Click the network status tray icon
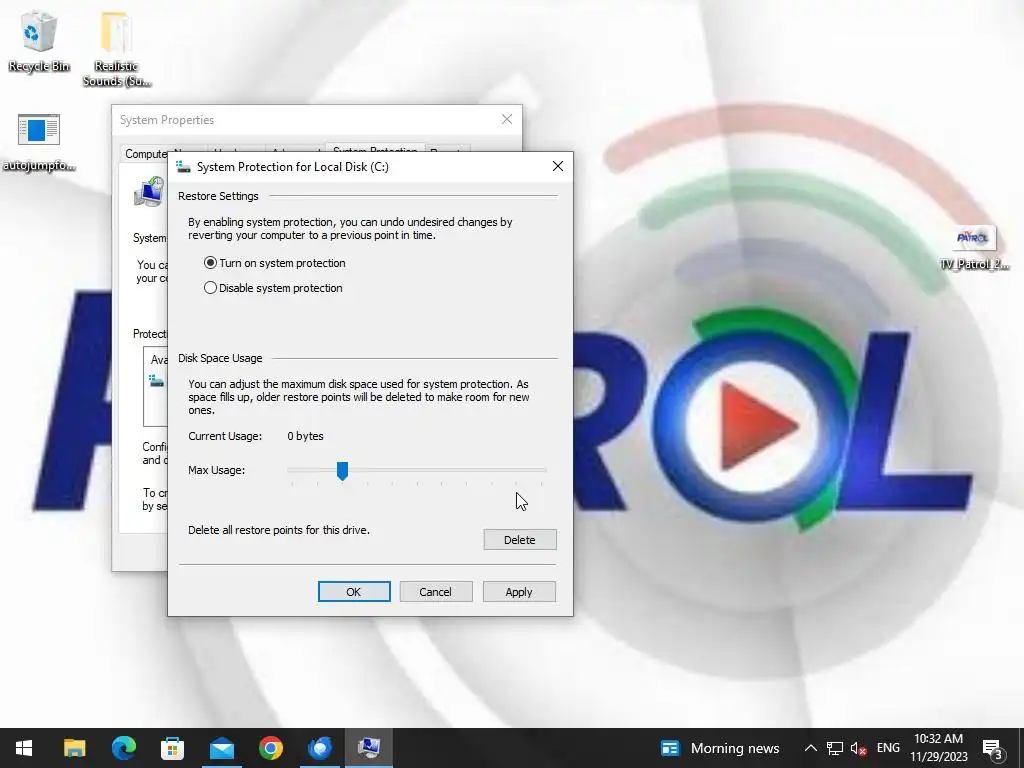Image resolution: width=1024 pixels, height=768 pixels. (835, 748)
